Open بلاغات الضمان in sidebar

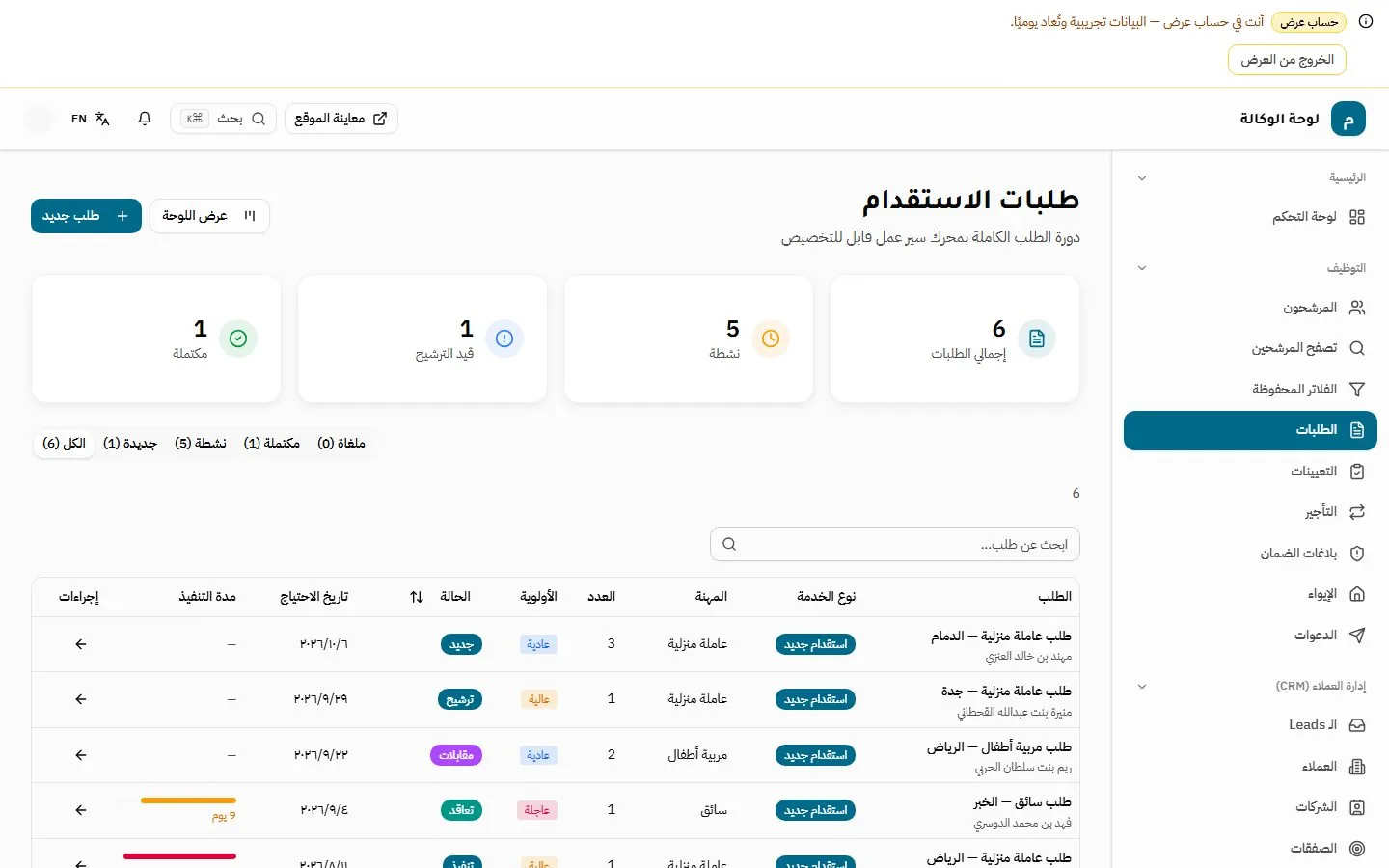click(1250, 554)
